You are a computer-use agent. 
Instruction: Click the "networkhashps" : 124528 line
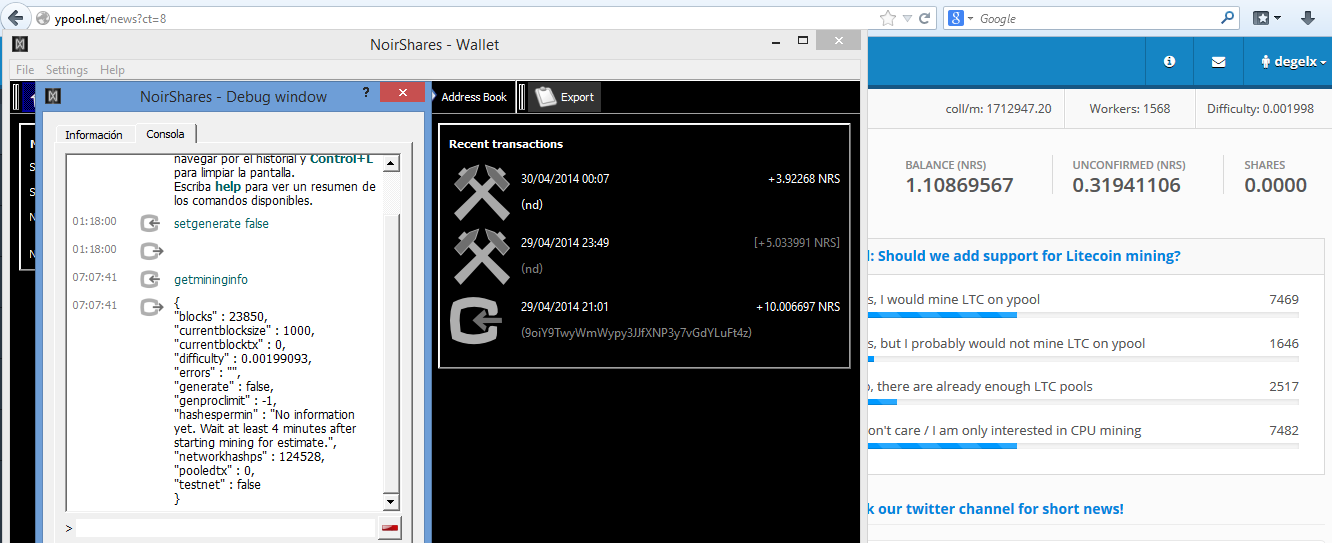pos(245,456)
